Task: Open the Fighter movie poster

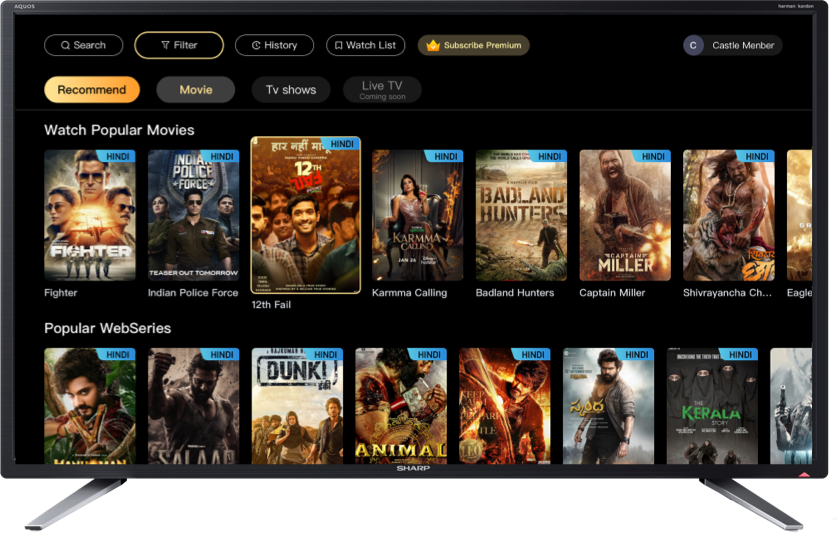Action: (x=90, y=215)
